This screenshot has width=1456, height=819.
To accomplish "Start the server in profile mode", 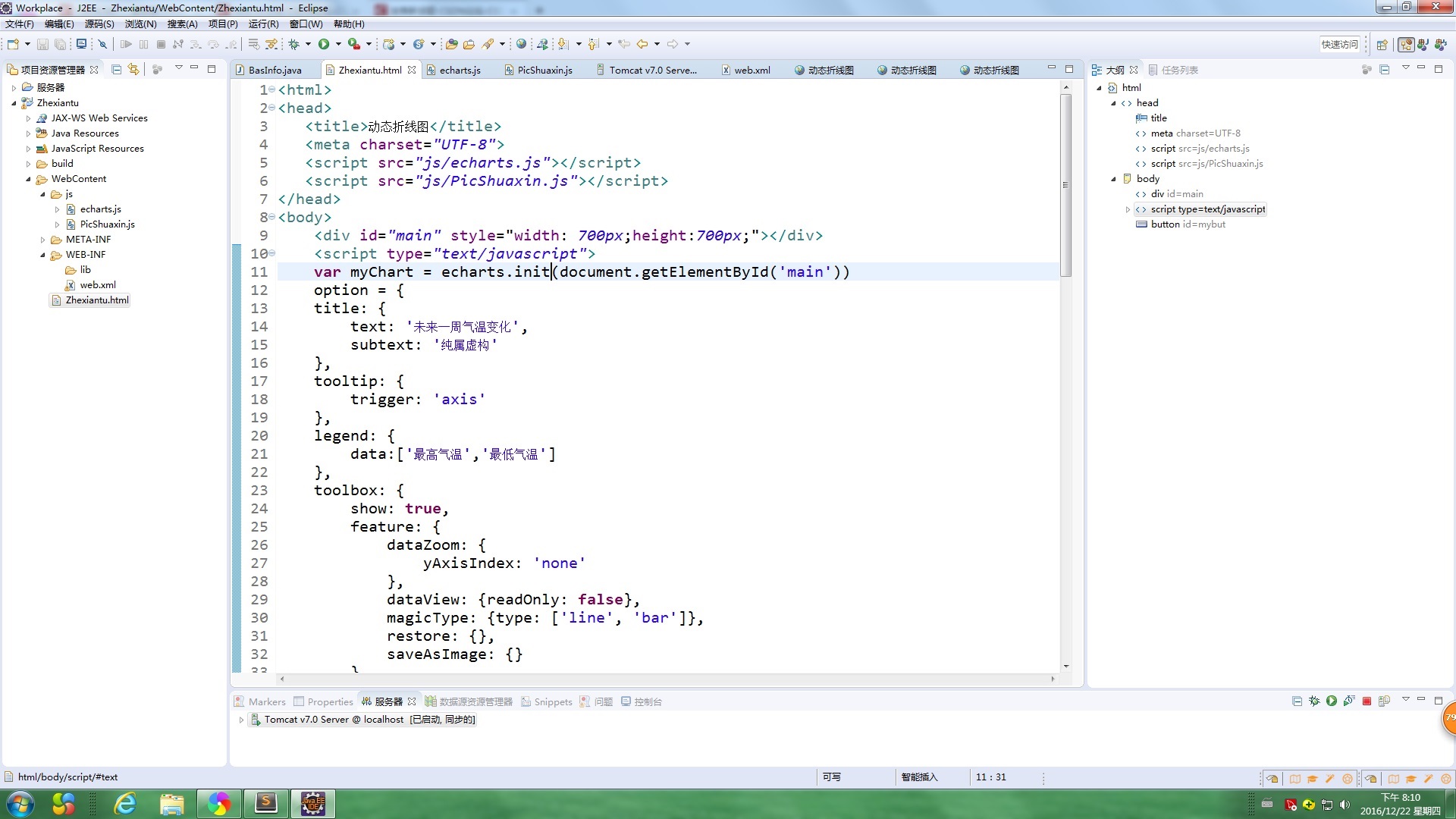I will [1349, 701].
